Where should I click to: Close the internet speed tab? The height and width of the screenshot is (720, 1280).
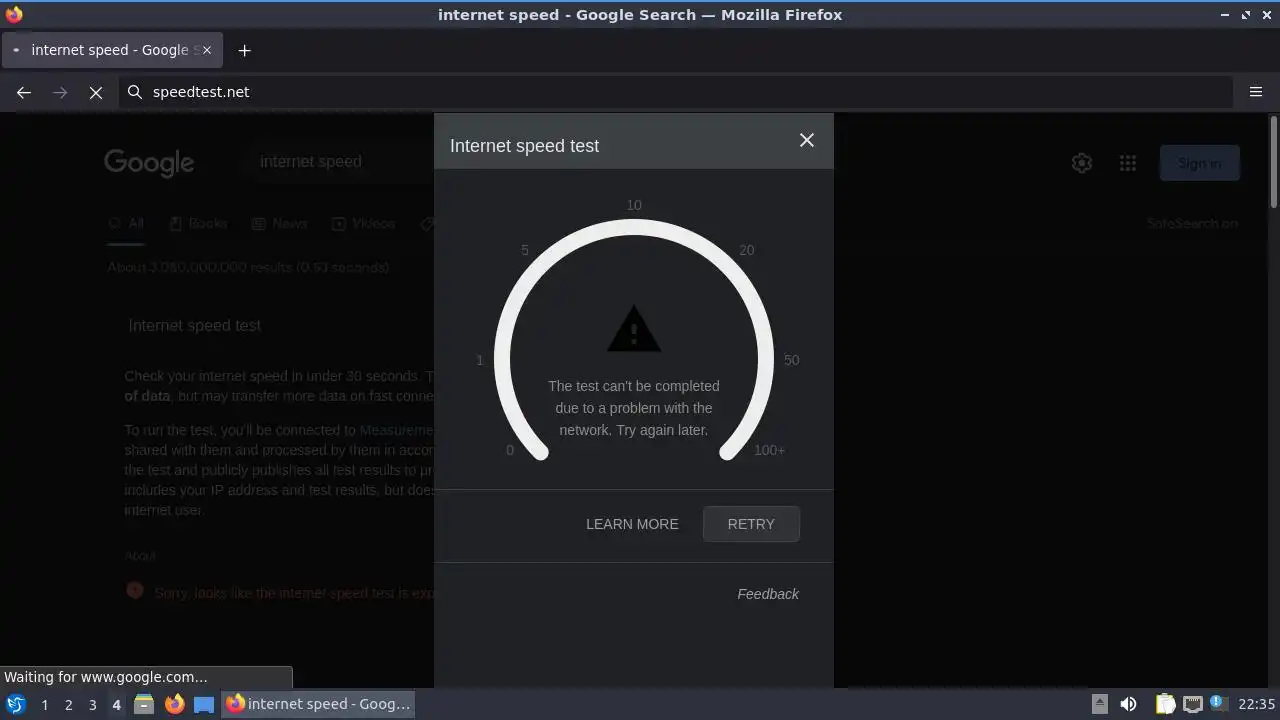pyautogui.click(x=206, y=50)
